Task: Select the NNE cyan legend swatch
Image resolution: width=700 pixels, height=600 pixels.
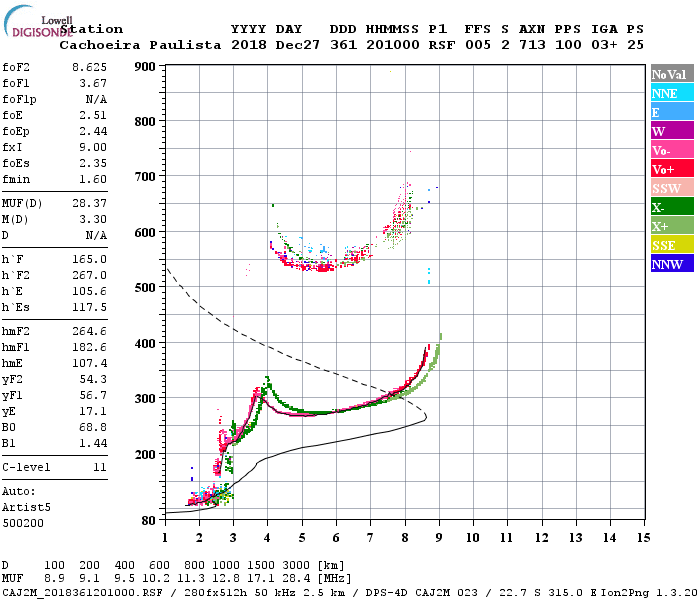Action: [672, 93]
